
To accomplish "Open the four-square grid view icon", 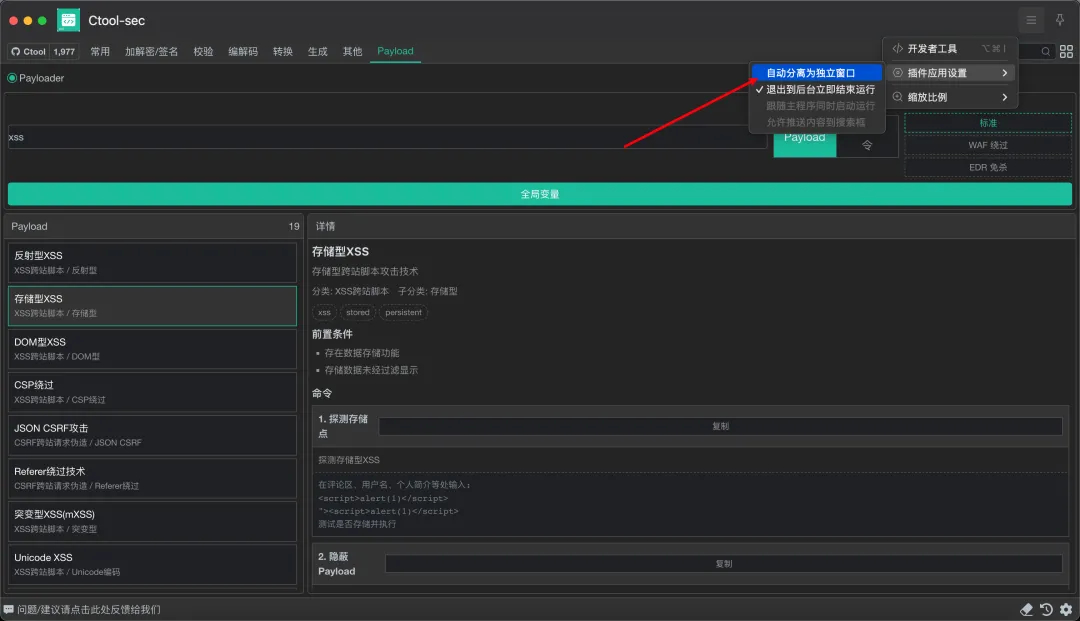I will pyautogui.click(x=1066, y=52).
